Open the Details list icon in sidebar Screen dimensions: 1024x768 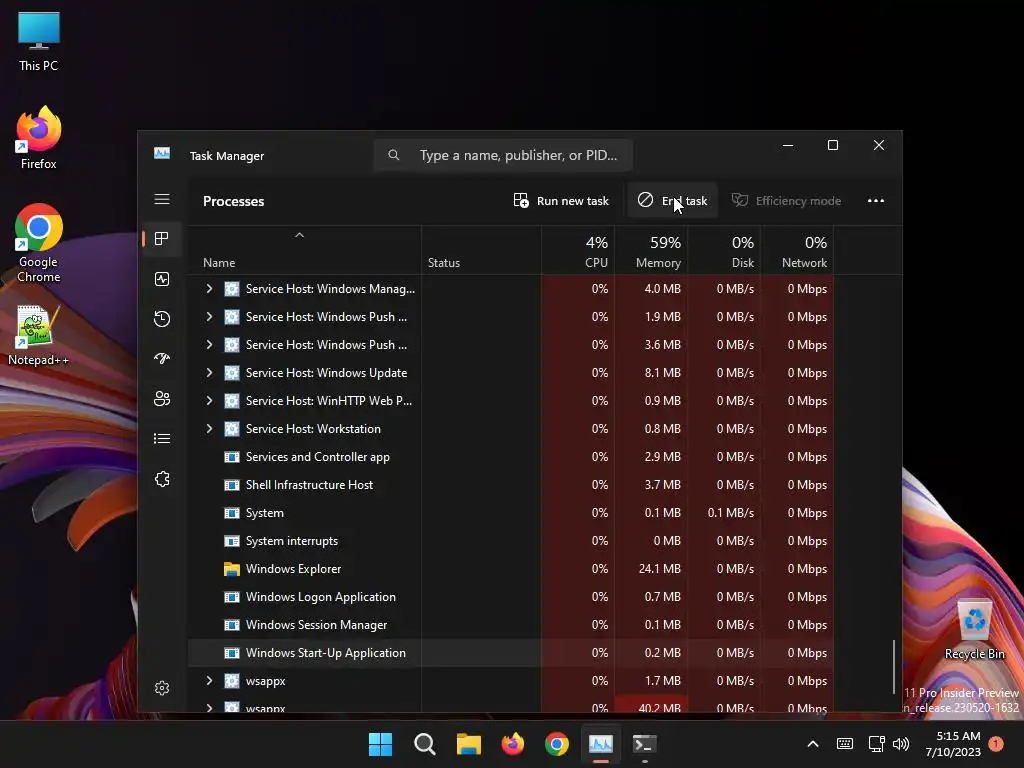(x=162, y=439)
